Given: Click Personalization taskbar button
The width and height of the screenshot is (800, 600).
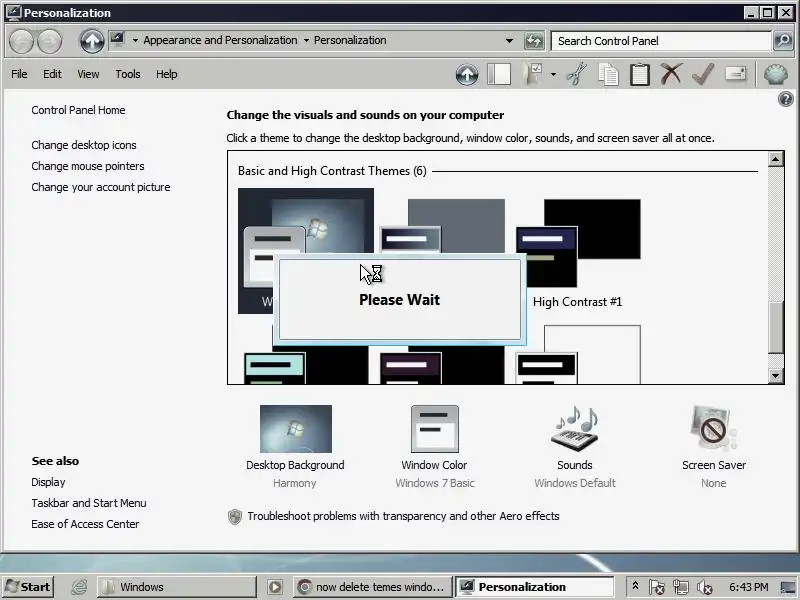Looking at the screenshot, I should click(x=534, y=587).
